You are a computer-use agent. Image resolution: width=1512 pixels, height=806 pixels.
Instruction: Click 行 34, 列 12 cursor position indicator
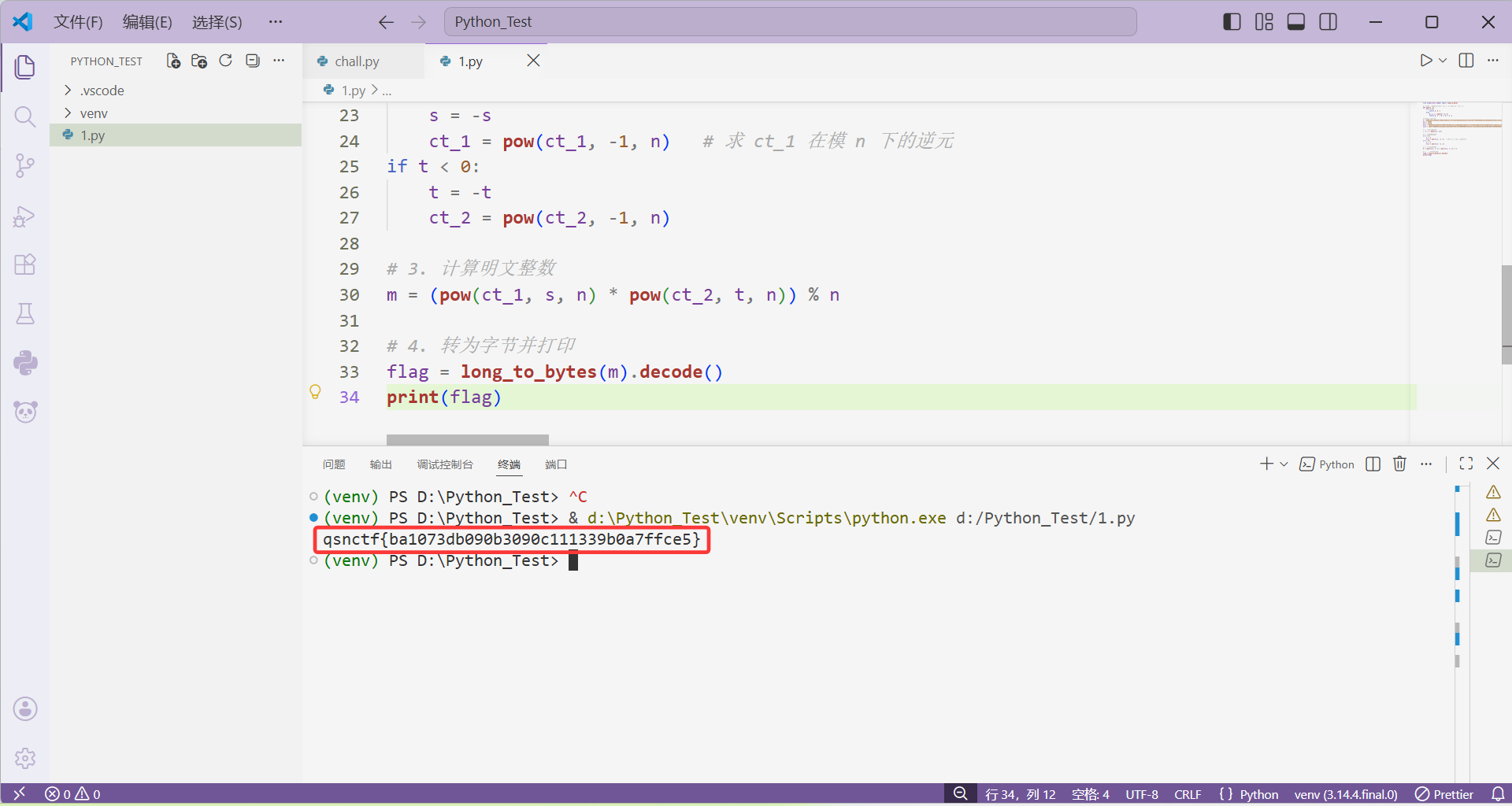1020,793
